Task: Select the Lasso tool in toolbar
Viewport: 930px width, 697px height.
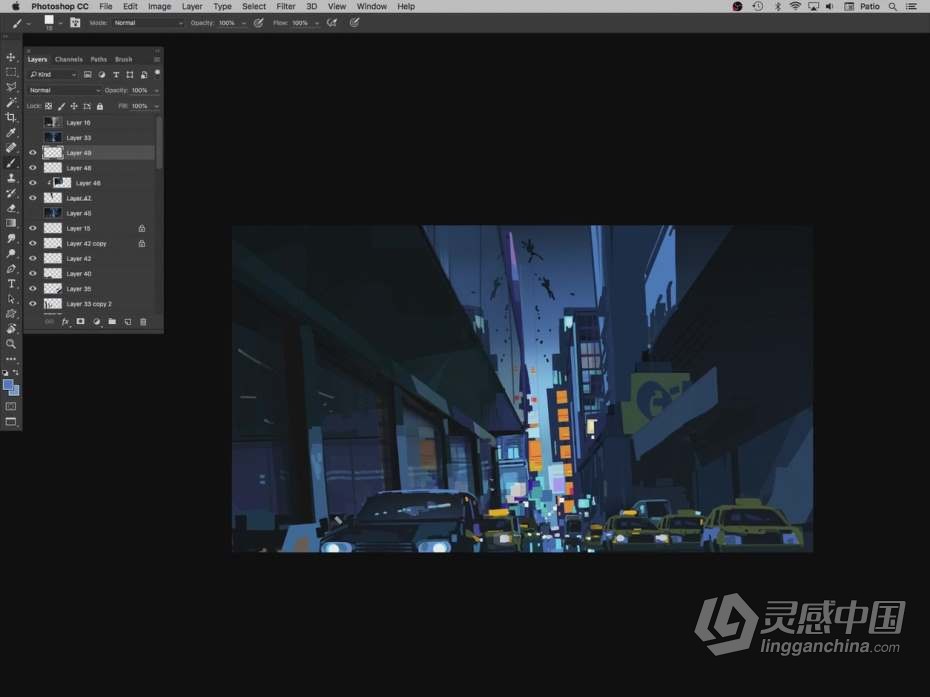Action: click(11, 87)
